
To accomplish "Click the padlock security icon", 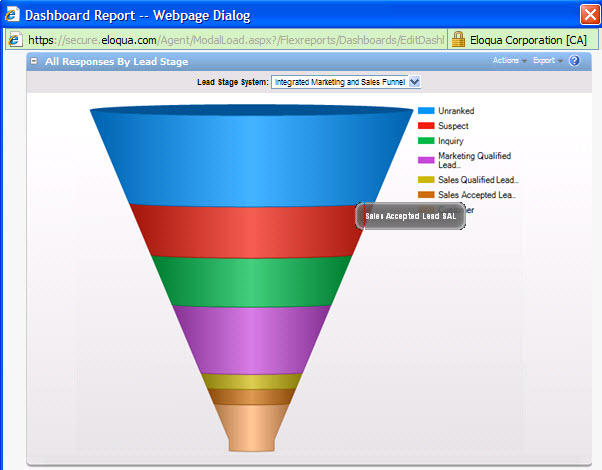I will [x=458, y=40].
